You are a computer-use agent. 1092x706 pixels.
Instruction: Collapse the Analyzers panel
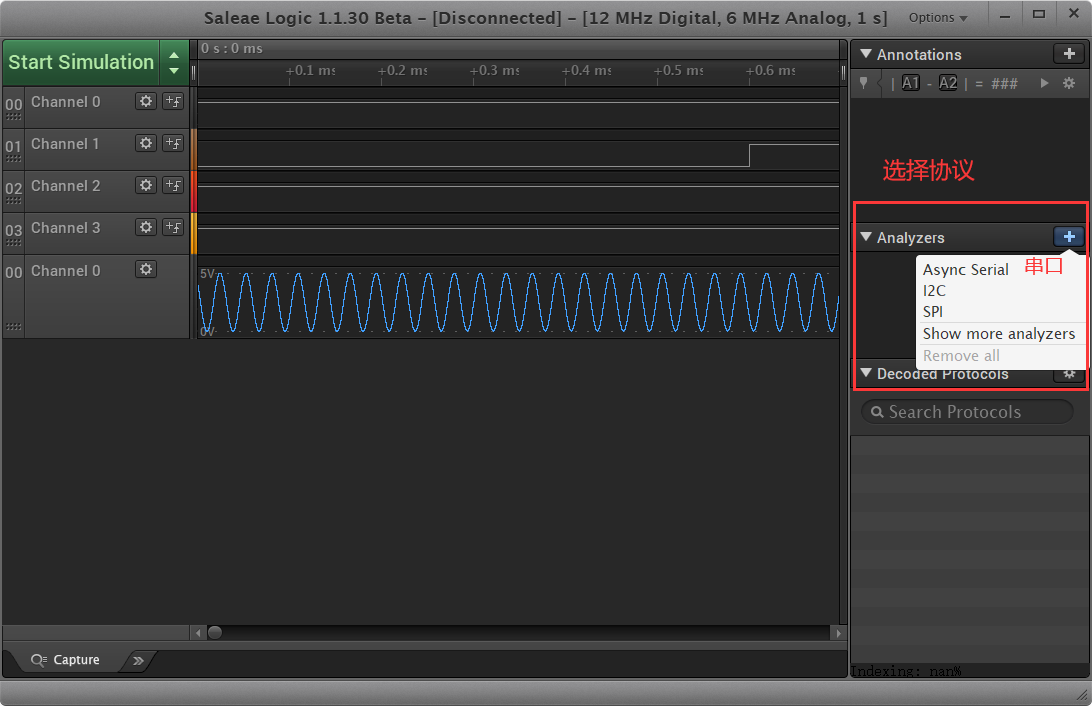pos(866,237)
